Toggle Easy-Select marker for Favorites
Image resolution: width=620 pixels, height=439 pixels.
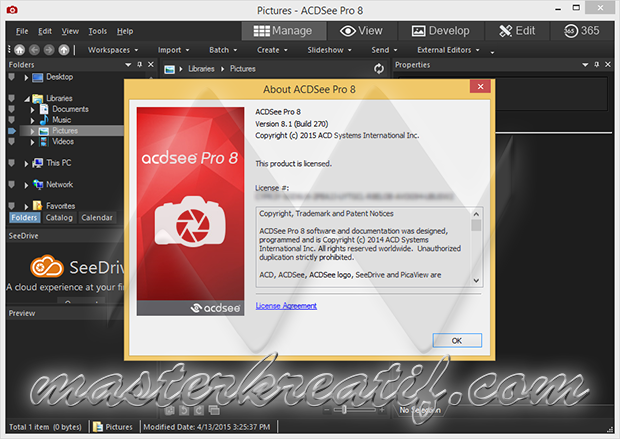click(x=11, y=206)
